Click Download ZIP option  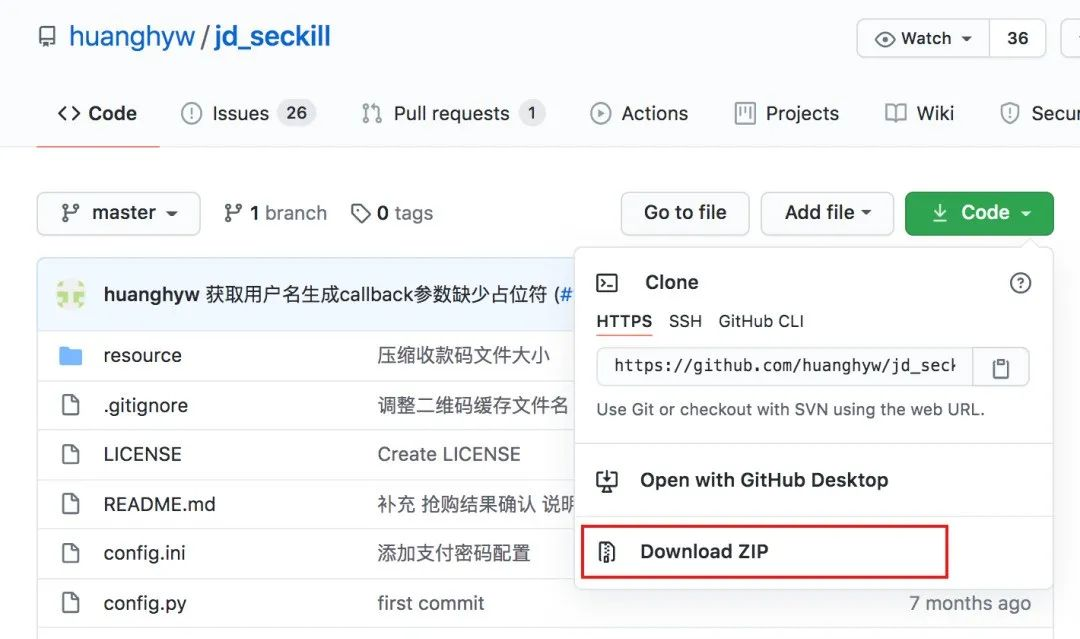pyautogui.click(x=704, y=551)
